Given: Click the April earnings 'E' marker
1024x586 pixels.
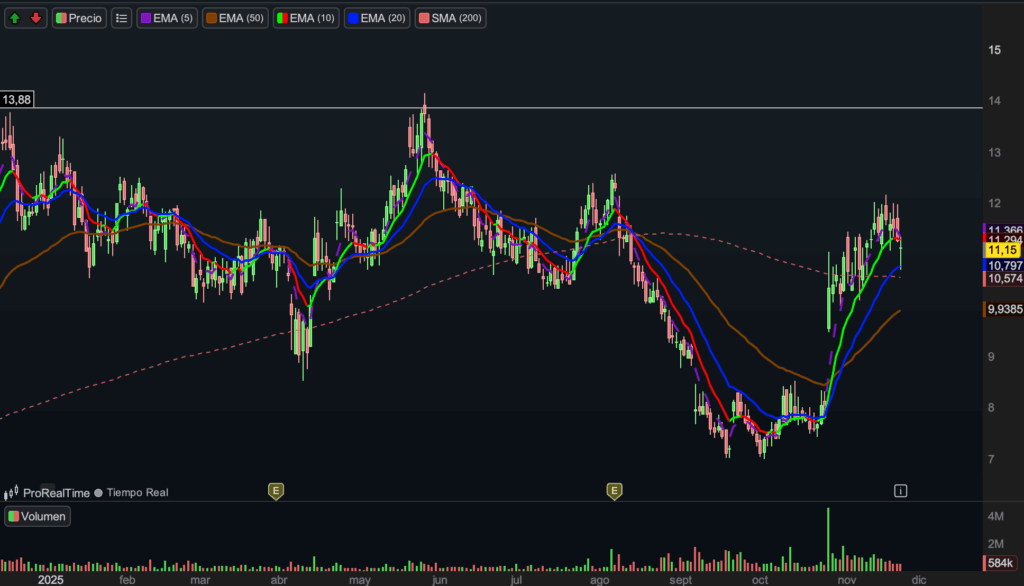Looking at the screenshot, I should (275, 490).
